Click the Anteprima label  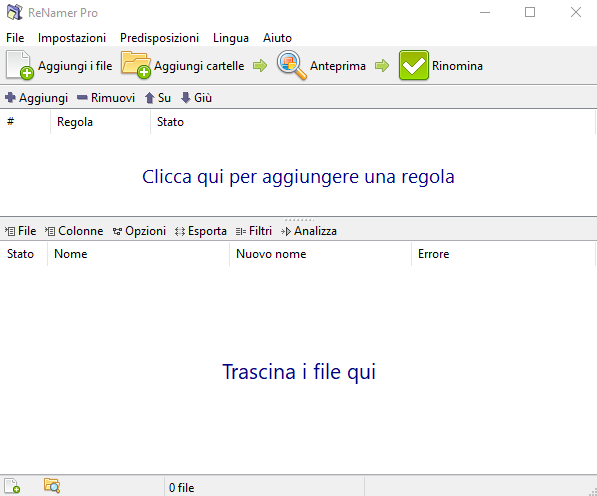(x=338, y=66)
